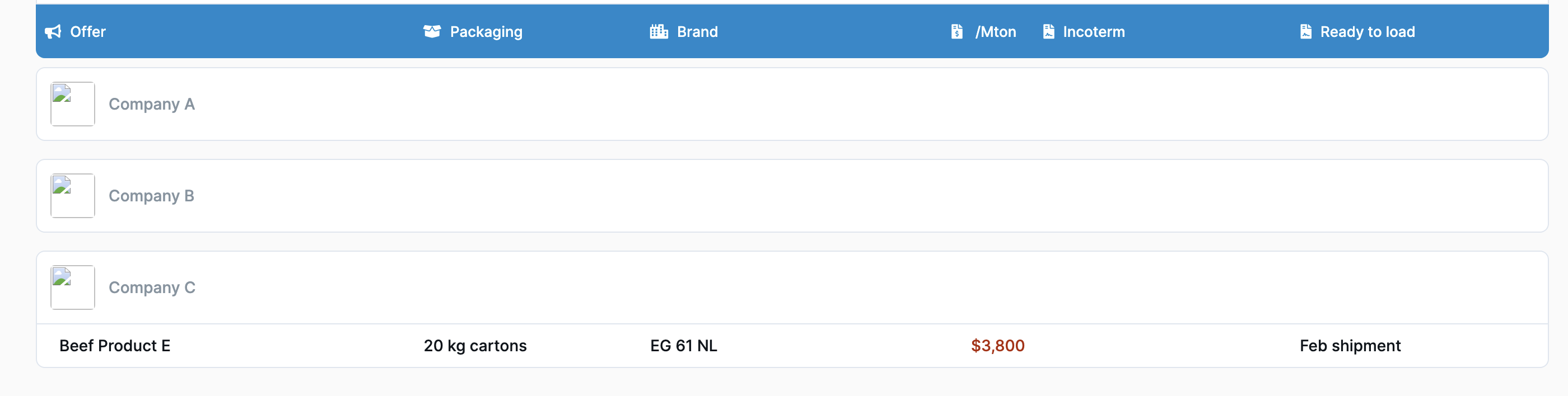Expand the Company A offers row
This screenshot has height=396, width=1568.
click(x=792, y=104)
